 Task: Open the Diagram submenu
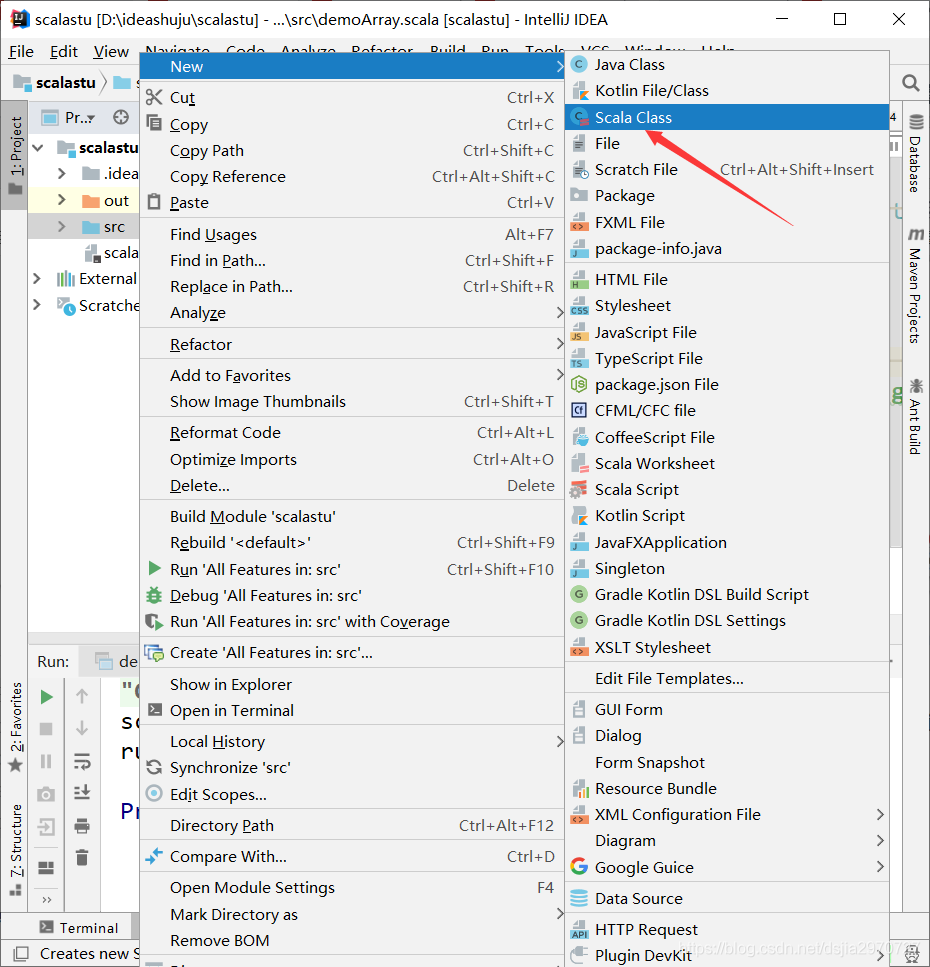click(x=727, y=841)
